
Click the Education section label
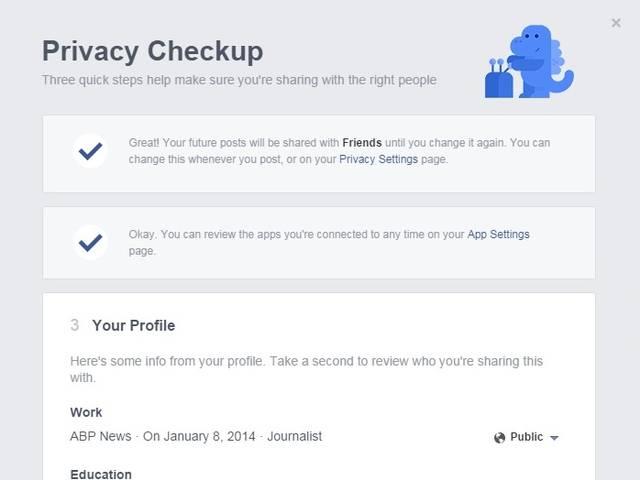tap(101, 474)
